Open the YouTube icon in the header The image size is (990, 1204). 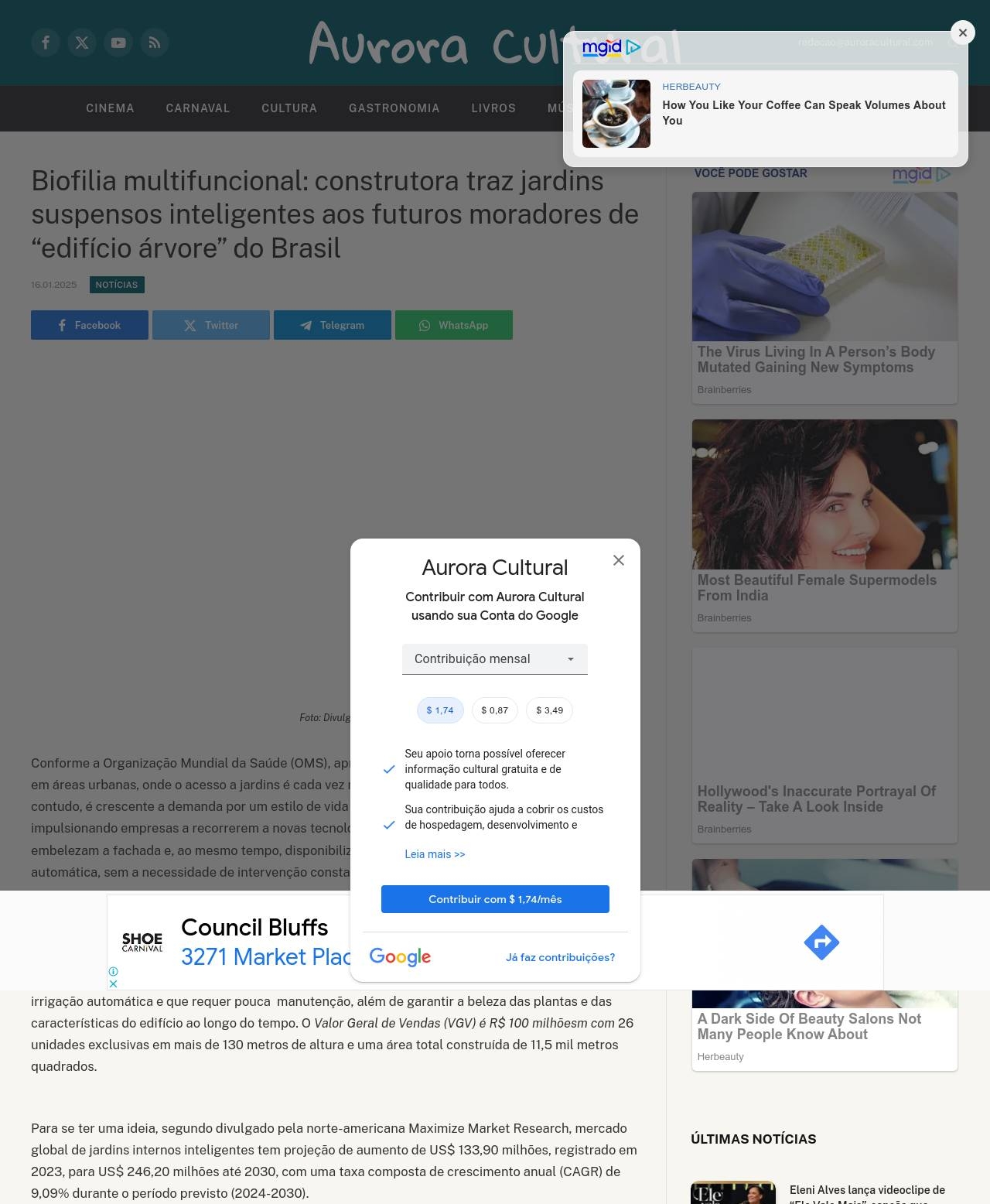[x=118, y=43]
